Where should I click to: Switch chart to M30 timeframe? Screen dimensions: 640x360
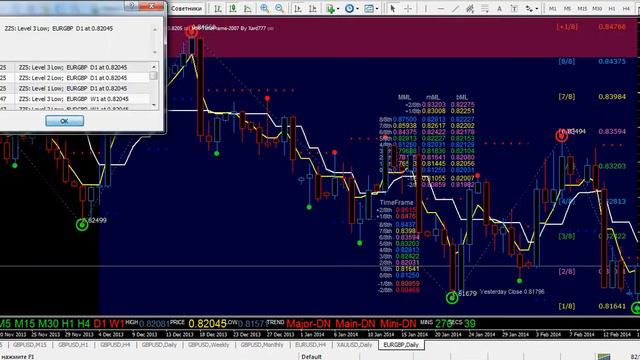click(x=597, y=9)
